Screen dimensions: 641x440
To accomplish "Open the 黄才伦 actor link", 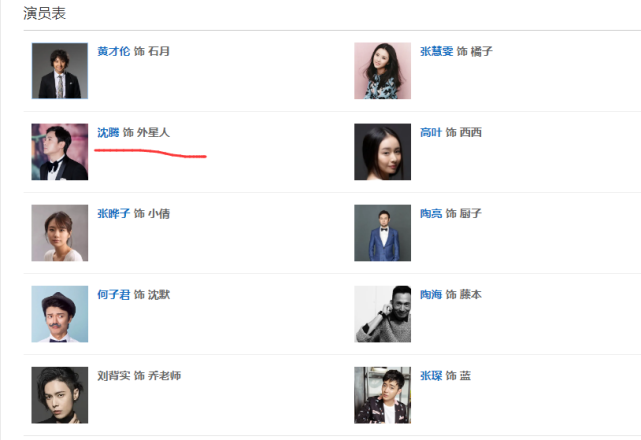I will coord(114,51).
